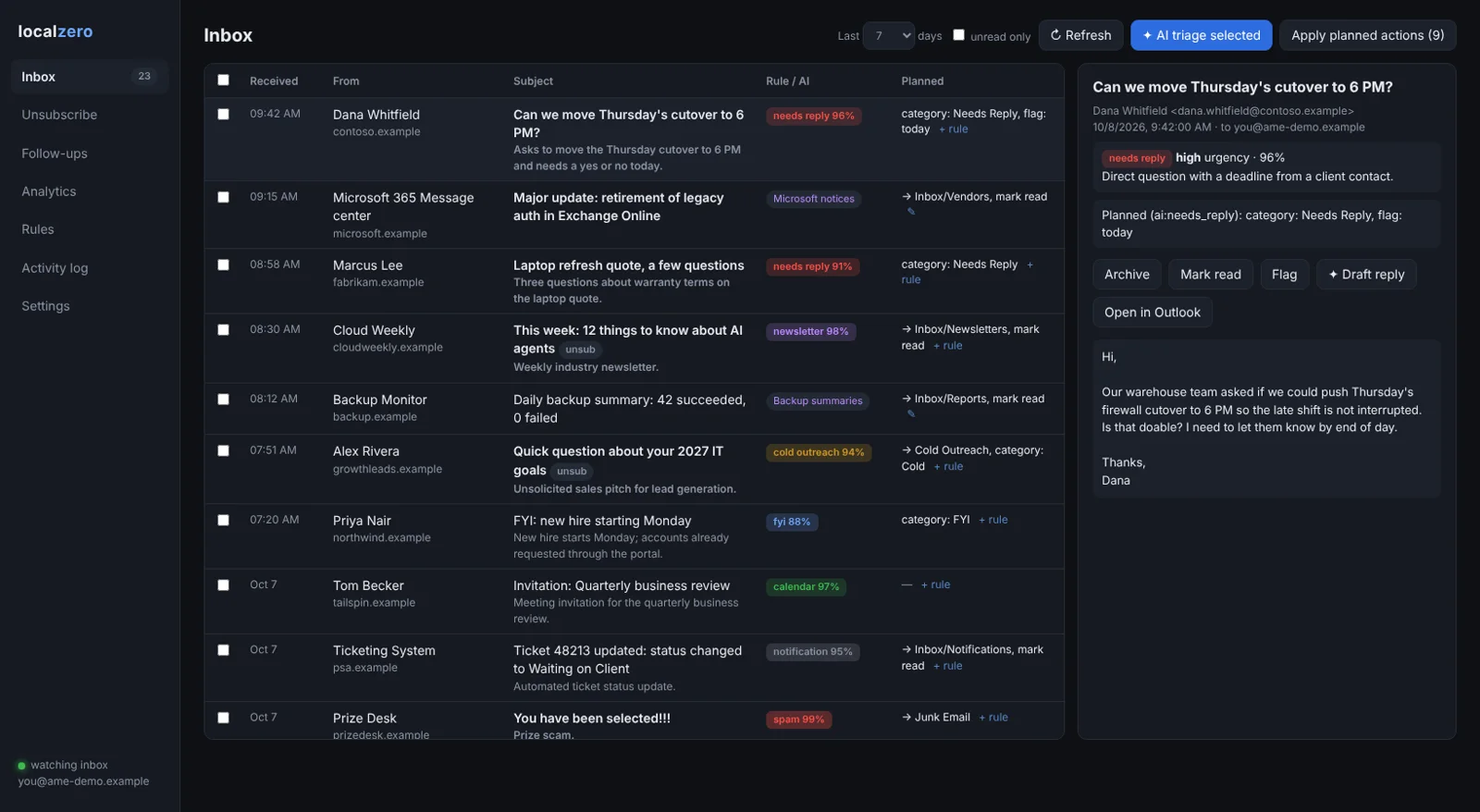Tick the Prize Desk email checkbox
Viewport: 1480px width, 812px height.
tap(223, 718)
